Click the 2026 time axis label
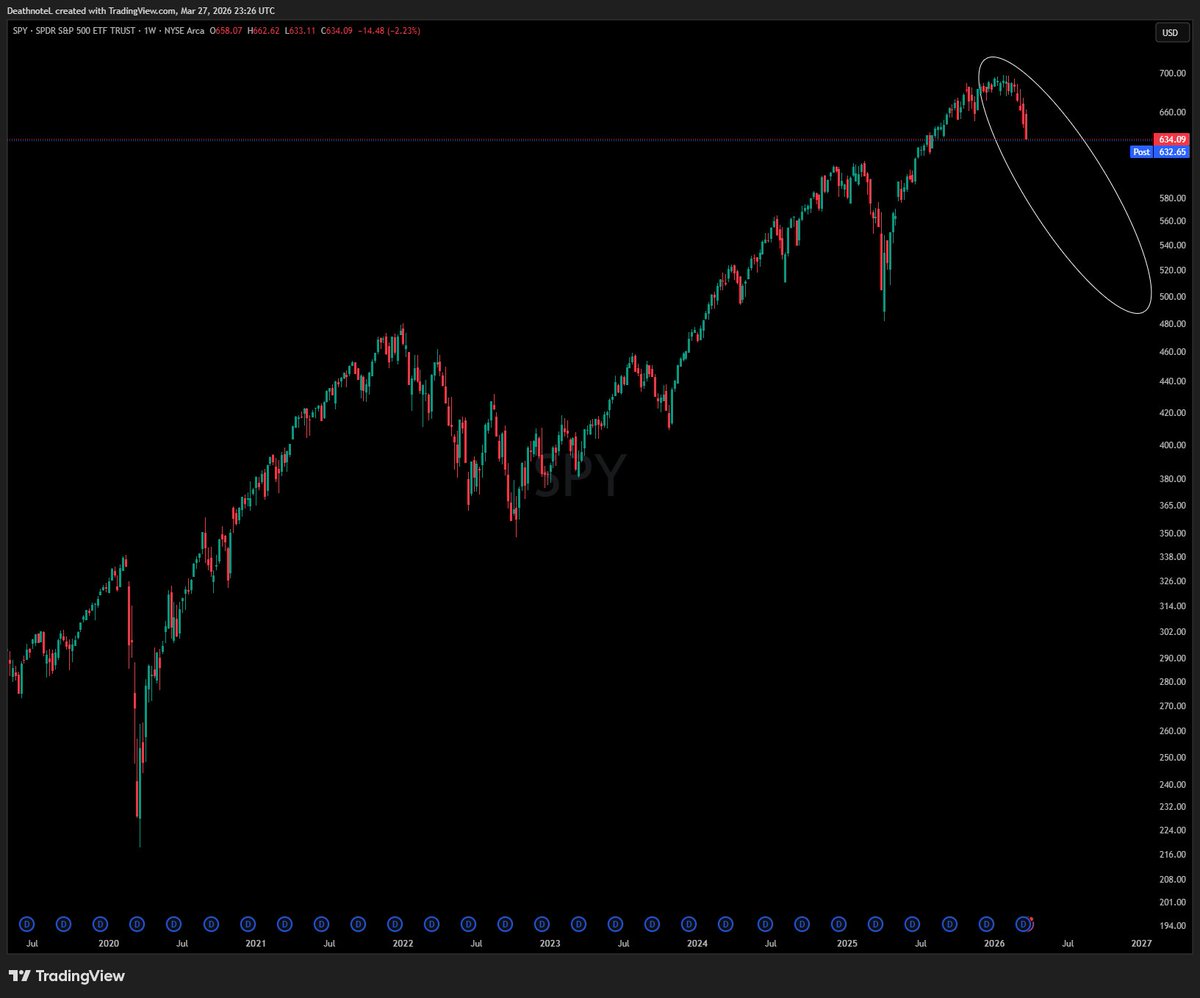Image resolution: width=1200 pixels, height=998 pixels. (x=994, y=943)
